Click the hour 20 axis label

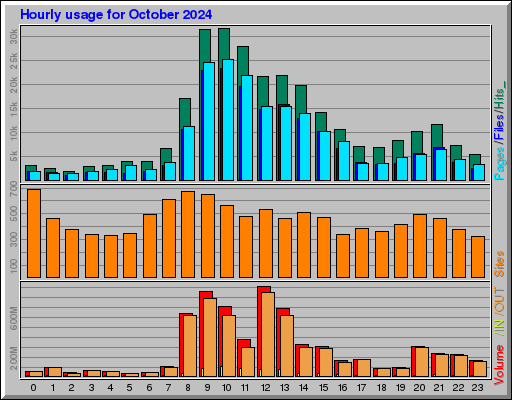[x=419, y=388]
